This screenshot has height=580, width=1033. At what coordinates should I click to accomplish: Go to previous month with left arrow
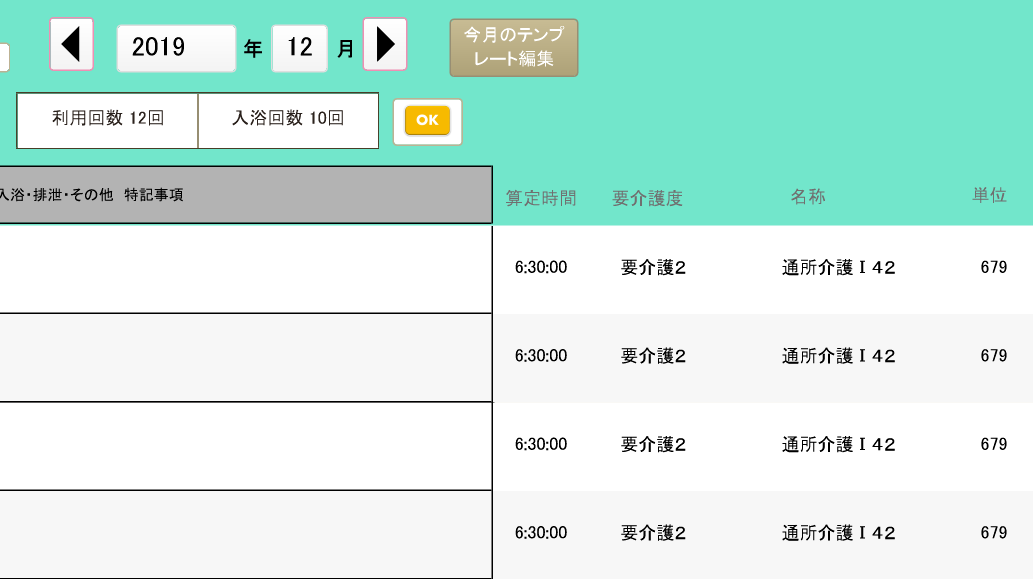pos(72,44)
